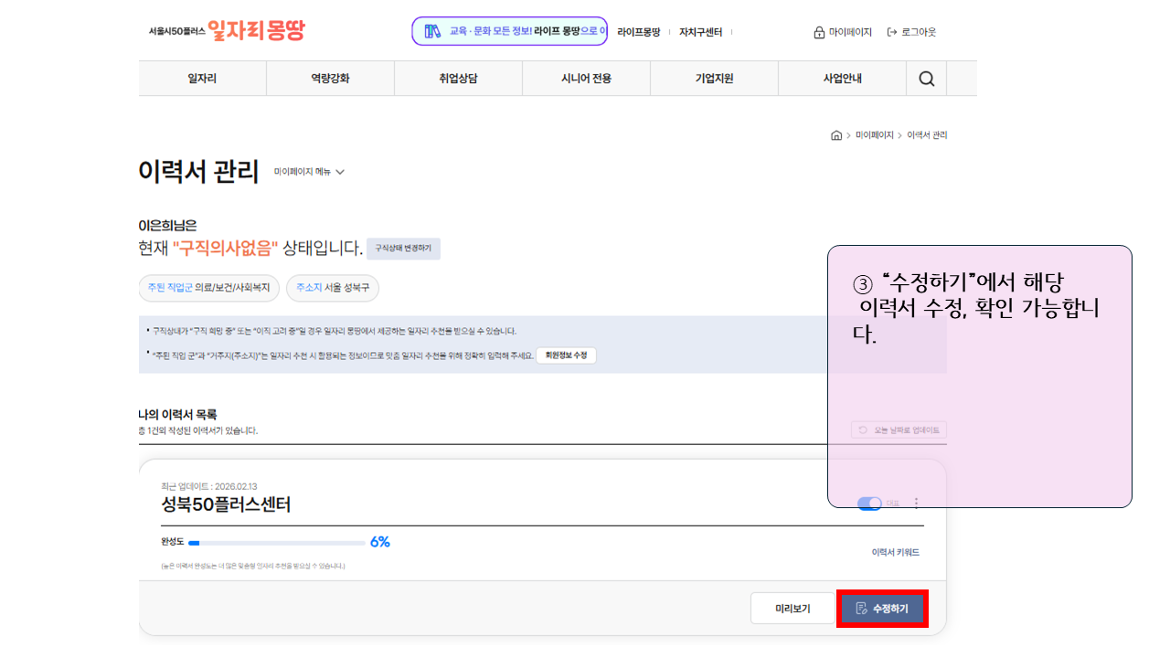Viewport: 1170px width, 658px height.
Task: Open the resume three-dot menu
Action: point(916,504)
